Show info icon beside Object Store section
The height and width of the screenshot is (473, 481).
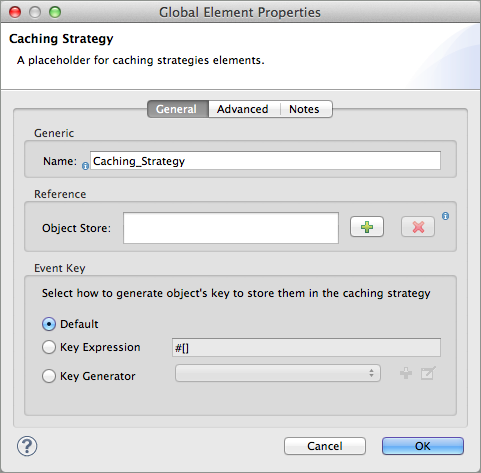point(445,216)
